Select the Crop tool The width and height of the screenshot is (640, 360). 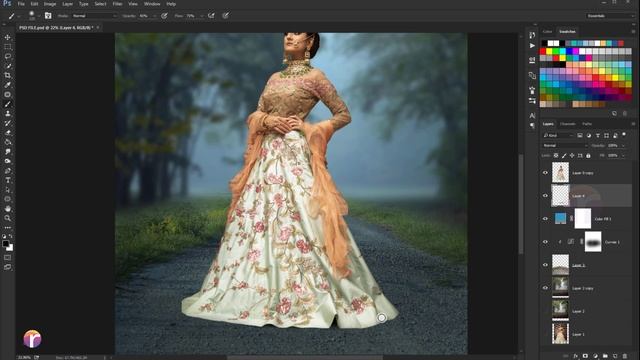(7, 75)
